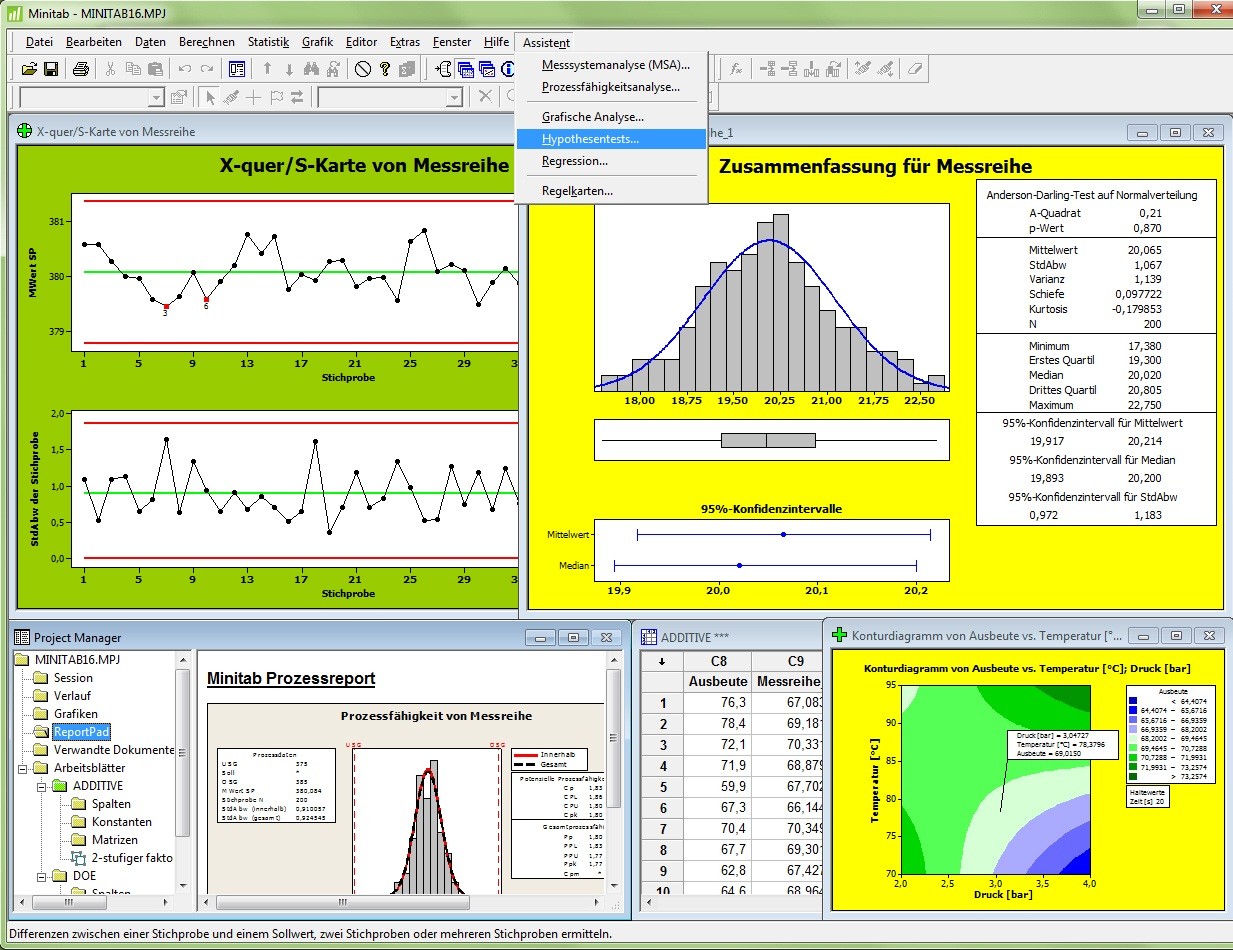Click the Cancel circle-slash toolbar icon
This screenshot has height=950, width=1233.
tap(363, 69)
